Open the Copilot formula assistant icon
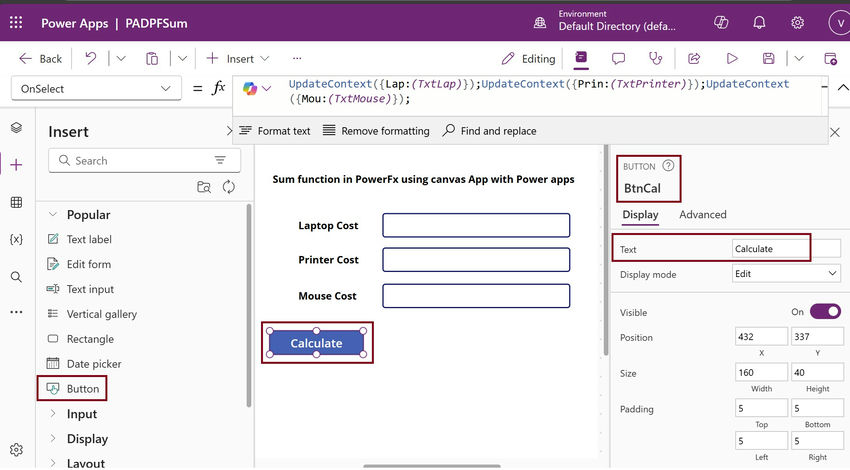 point(250,88)
